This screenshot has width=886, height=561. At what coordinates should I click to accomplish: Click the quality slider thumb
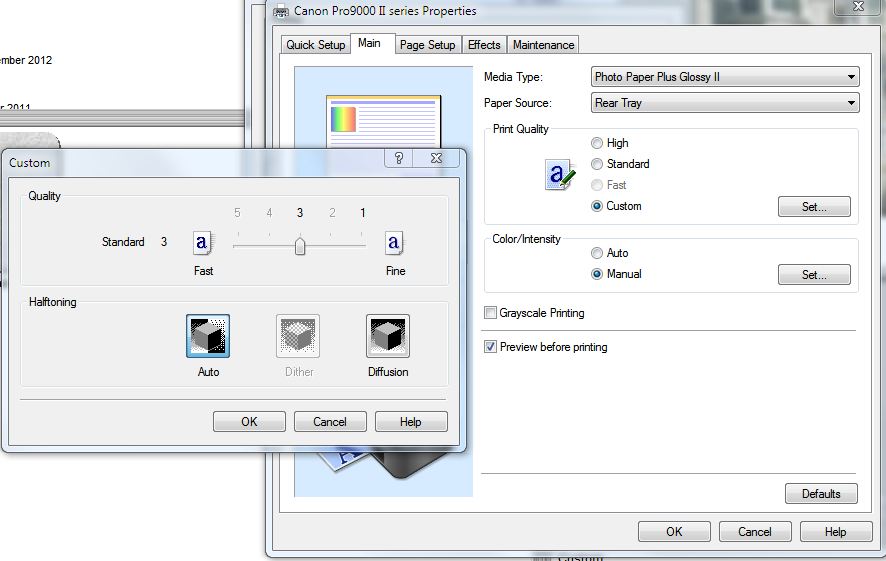click(x=300, y=246)
